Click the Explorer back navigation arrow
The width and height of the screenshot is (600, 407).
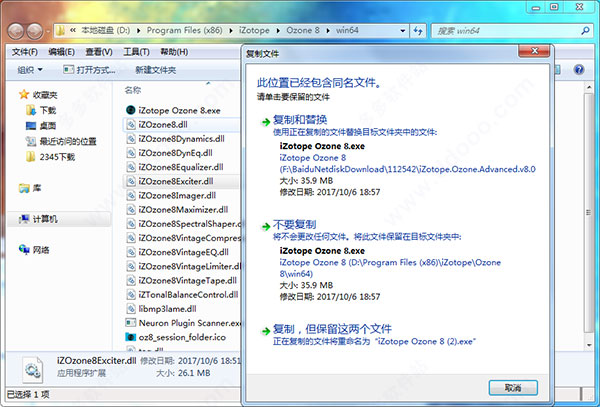tap(16, 31)
